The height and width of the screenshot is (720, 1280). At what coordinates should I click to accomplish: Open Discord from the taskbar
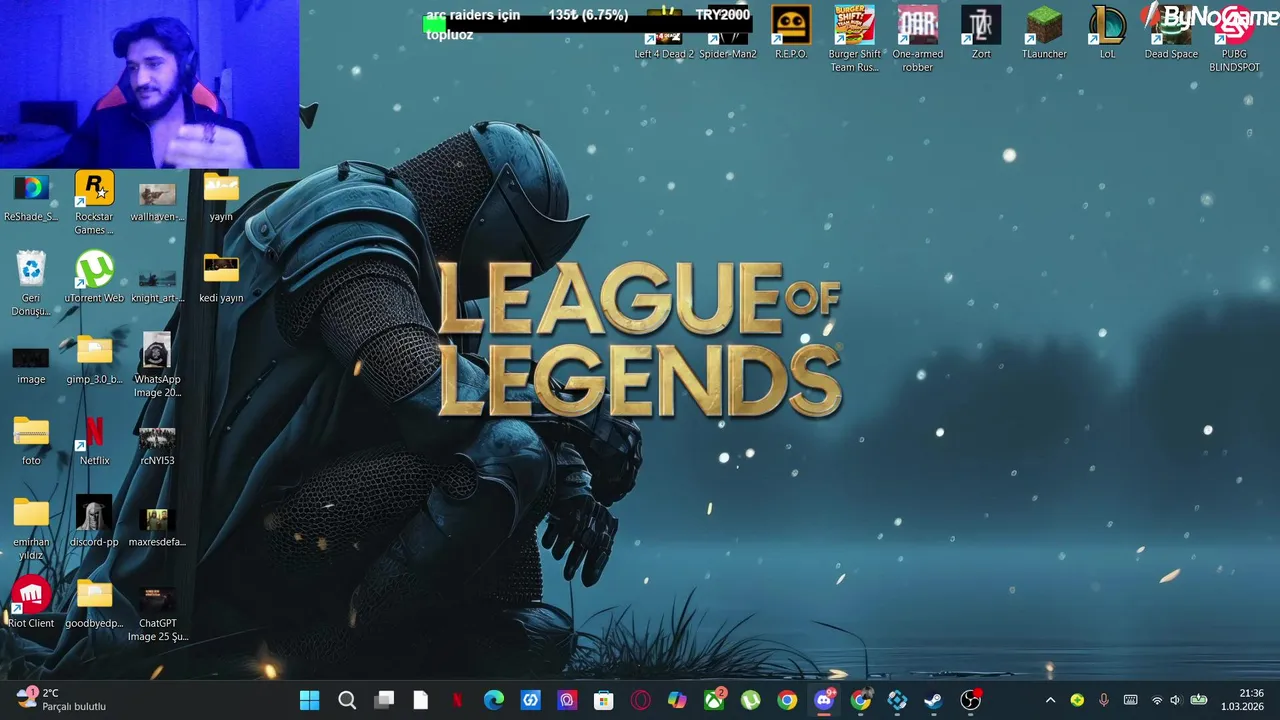tap(824, 700)
